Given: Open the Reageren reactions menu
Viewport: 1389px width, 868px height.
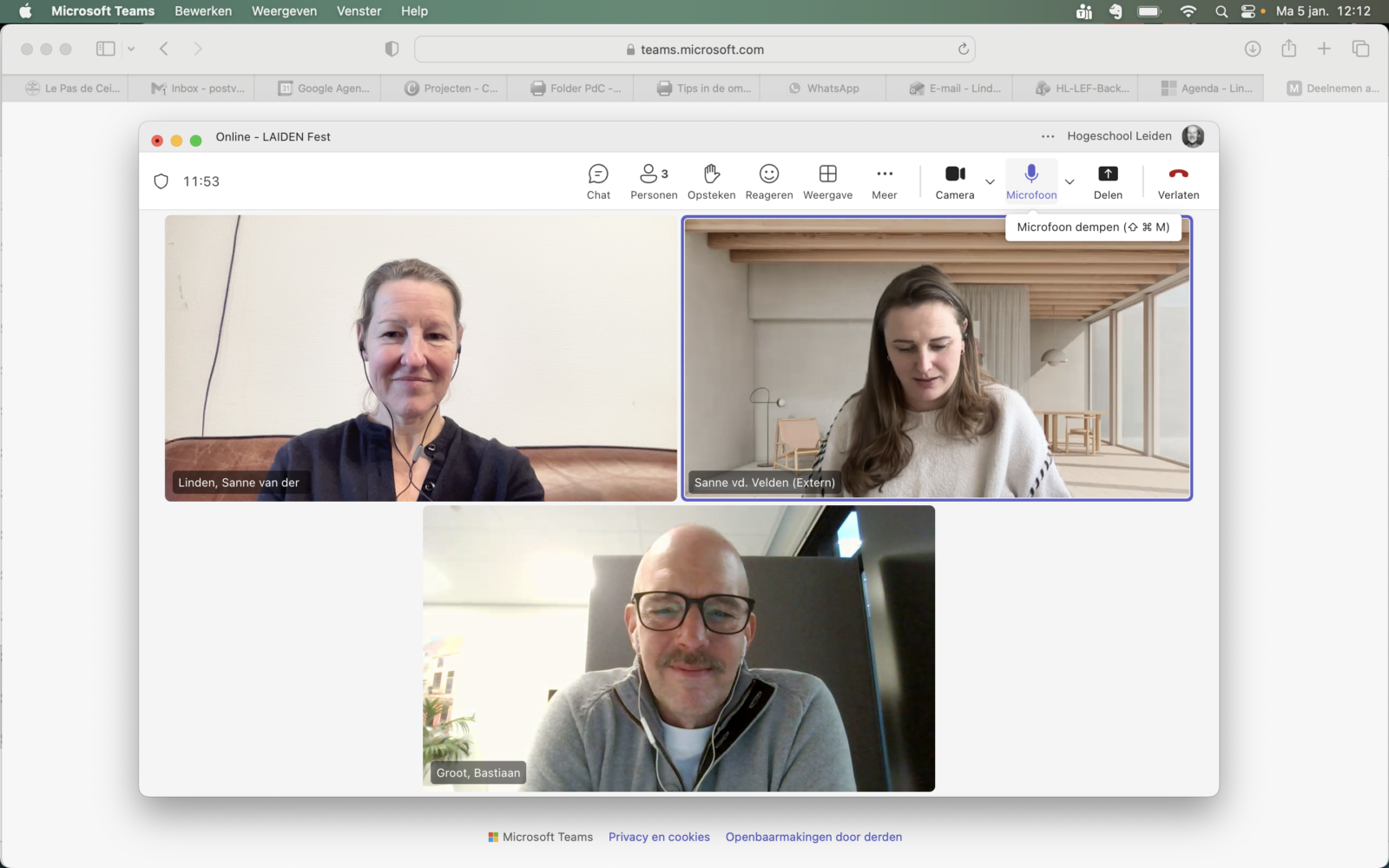Looking at the screenshot, I should tap(769, 181).
